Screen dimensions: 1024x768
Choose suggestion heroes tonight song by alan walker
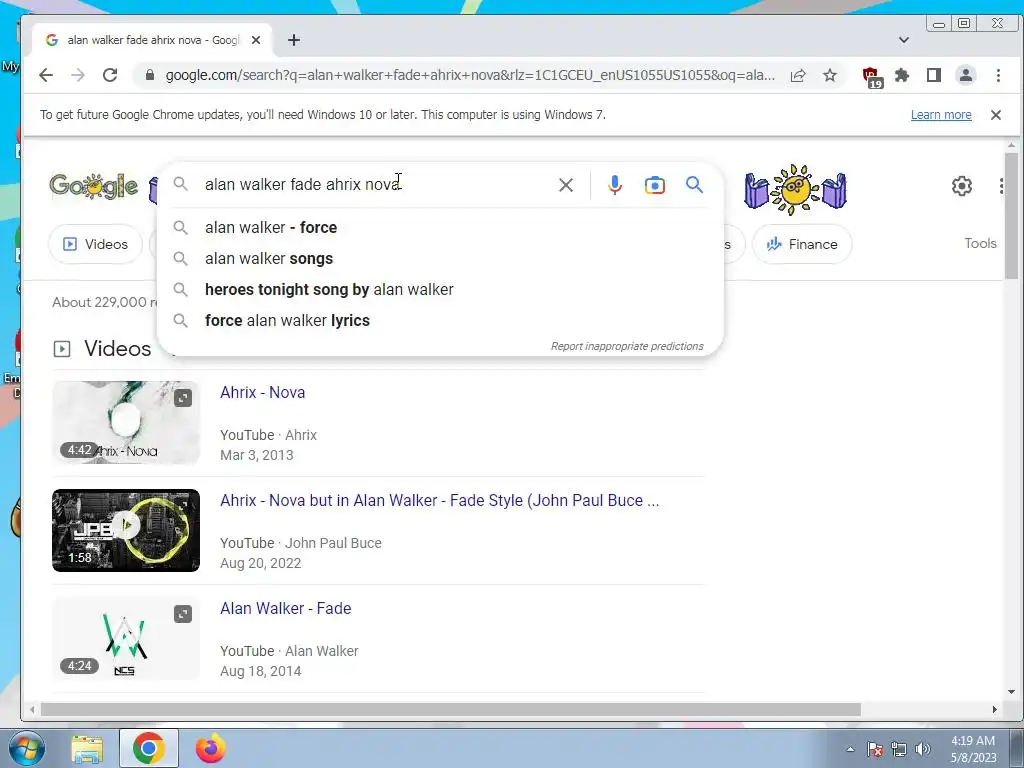pyautogui.click(x=441, y=289)
